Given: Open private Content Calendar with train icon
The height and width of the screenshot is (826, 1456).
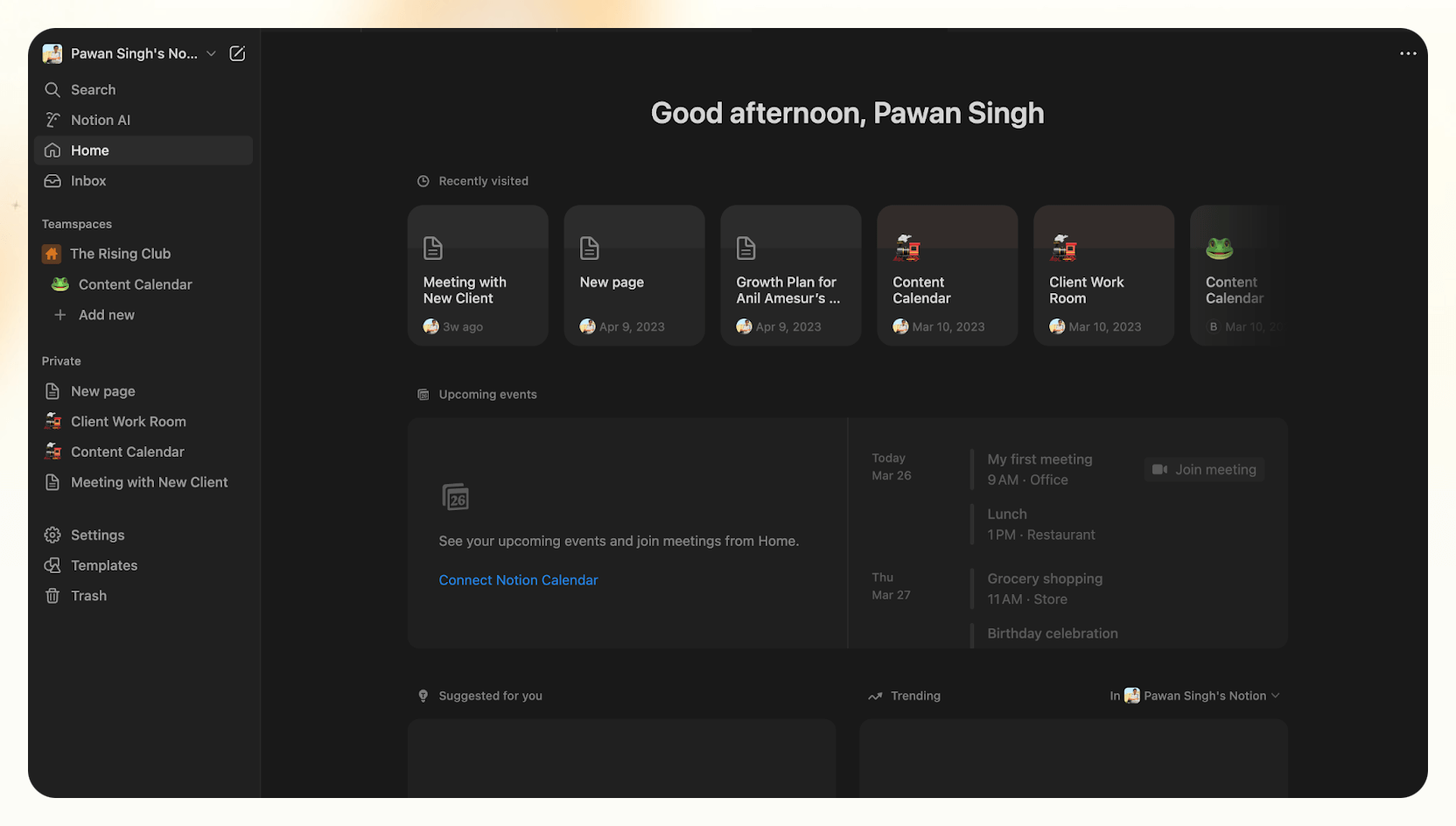Looking at the screenshot, I should pos(143,451).
